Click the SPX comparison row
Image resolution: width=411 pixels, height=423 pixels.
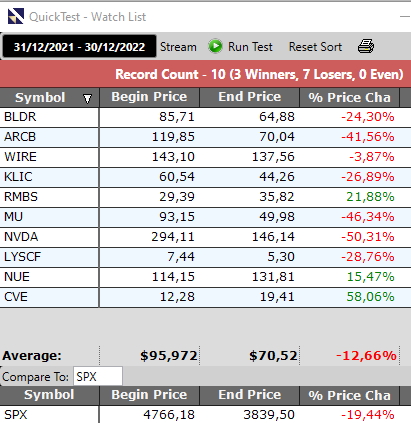(x=205, y=415)
